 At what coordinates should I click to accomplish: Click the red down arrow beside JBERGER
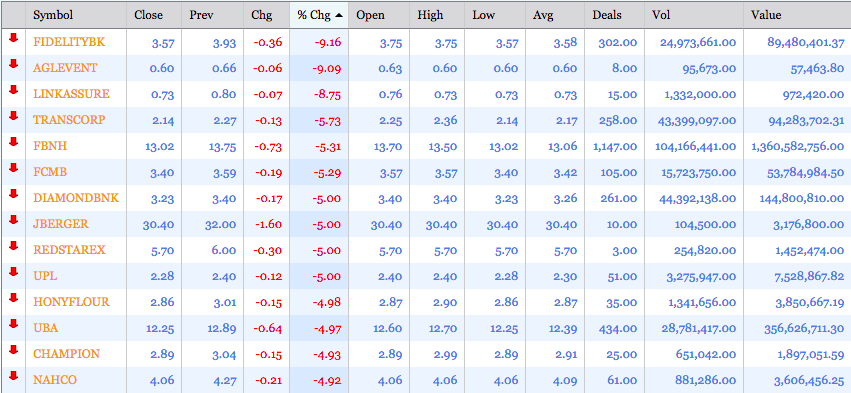pos(14,220)
